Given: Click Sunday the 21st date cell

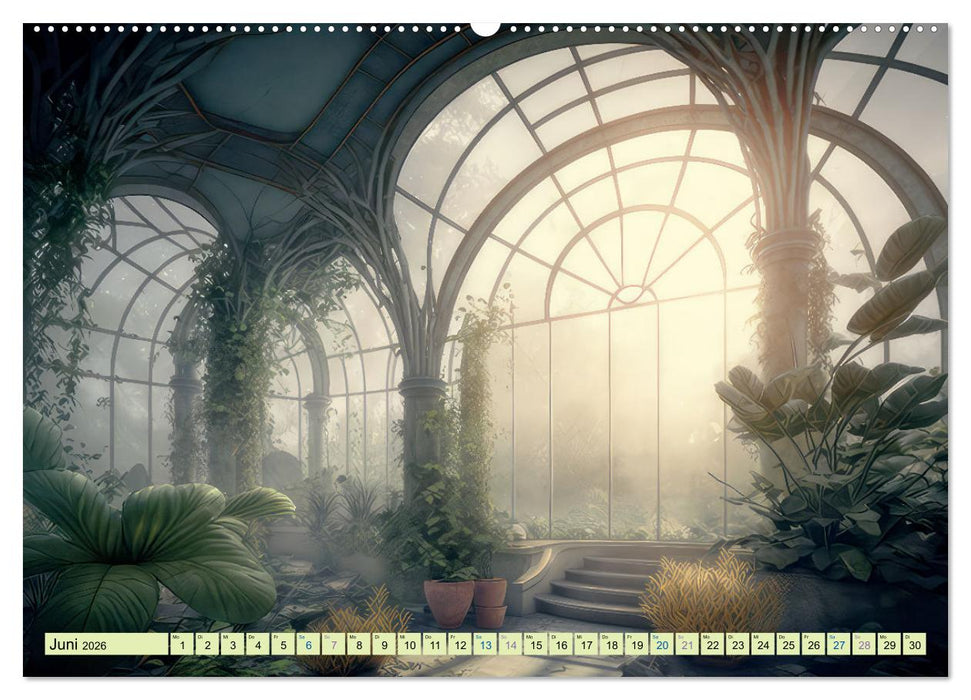Looking at the screenshot, I should coord(687,644).
